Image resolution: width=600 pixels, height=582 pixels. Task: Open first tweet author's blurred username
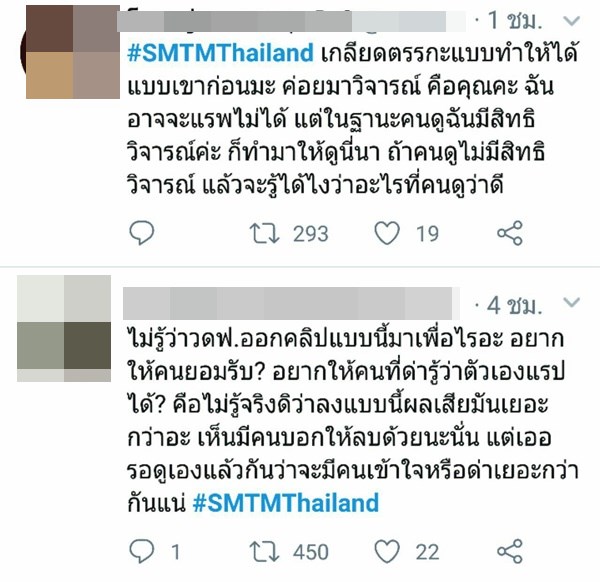pos(291,21)
